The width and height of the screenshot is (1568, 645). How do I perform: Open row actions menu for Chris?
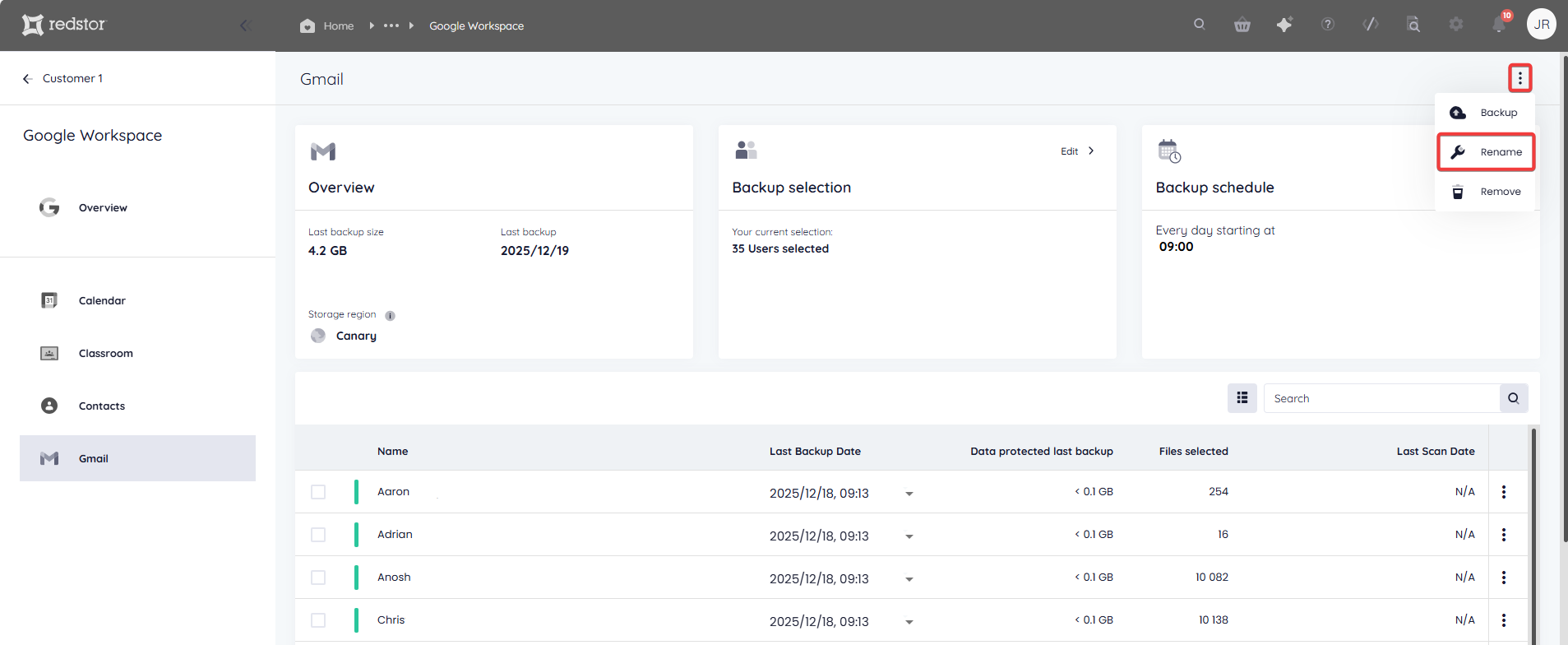coord(1504,620)
